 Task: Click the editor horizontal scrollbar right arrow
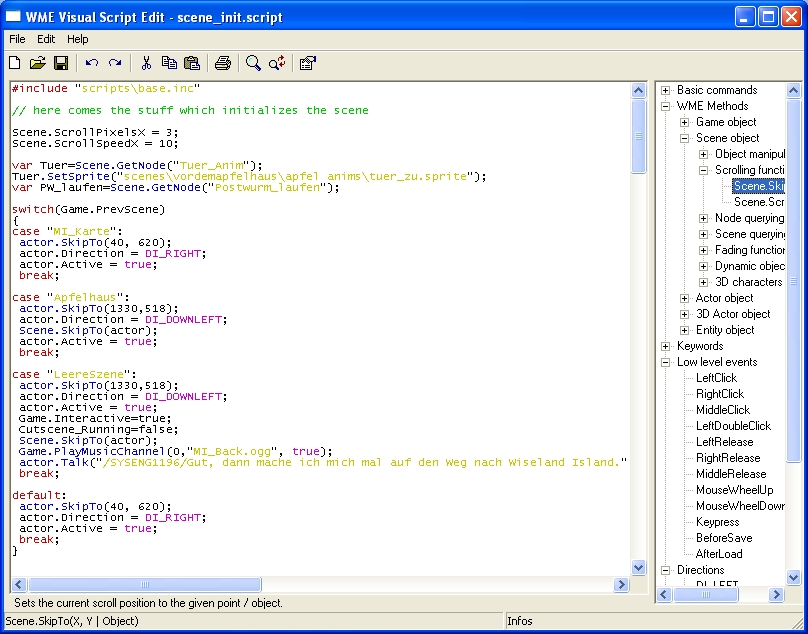point(621,585)
